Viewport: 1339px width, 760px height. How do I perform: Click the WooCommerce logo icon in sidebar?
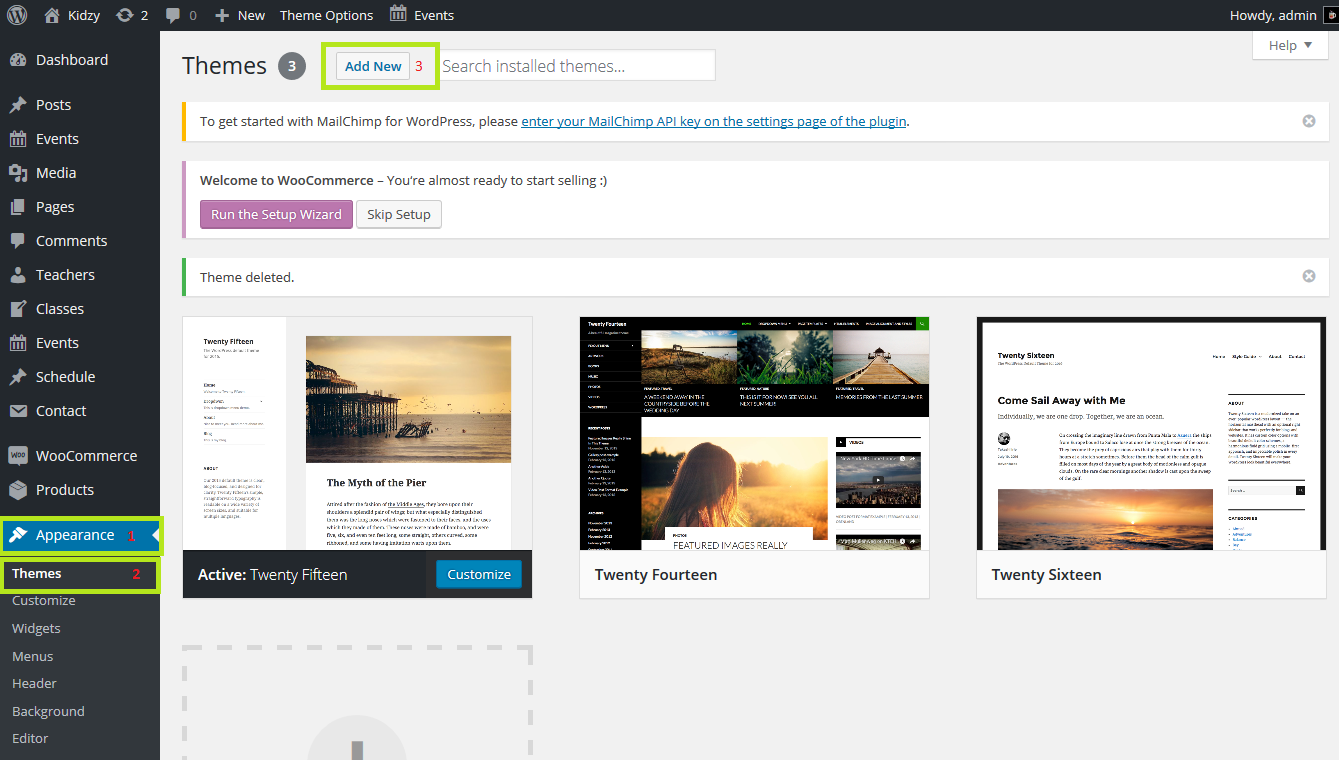[18, 456]
